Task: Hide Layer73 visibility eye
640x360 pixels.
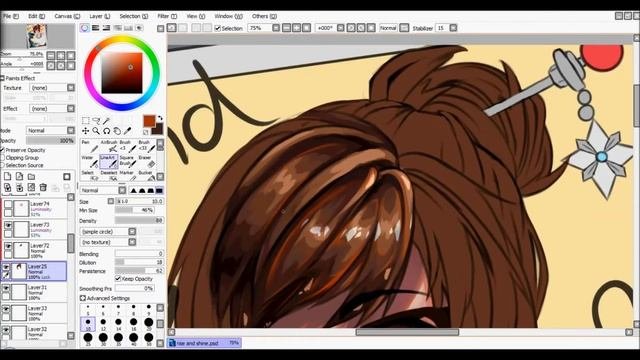Action: pos(8,225)
